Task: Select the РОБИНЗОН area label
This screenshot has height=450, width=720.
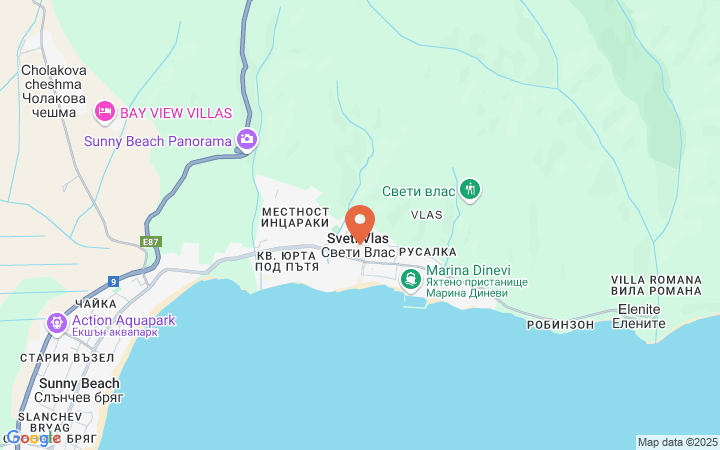Action: pos(560,325)
